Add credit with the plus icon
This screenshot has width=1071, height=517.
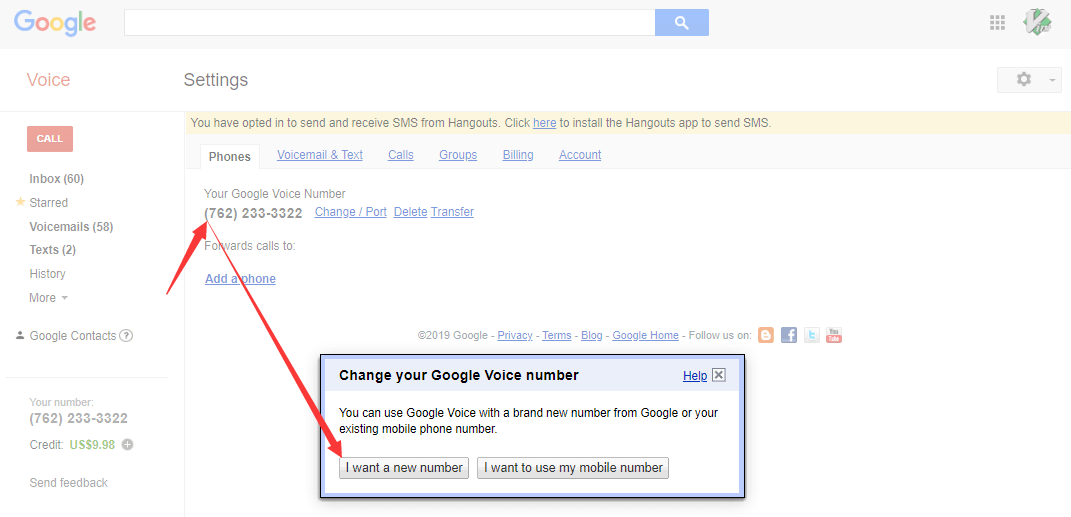click(x=128, y=445)
